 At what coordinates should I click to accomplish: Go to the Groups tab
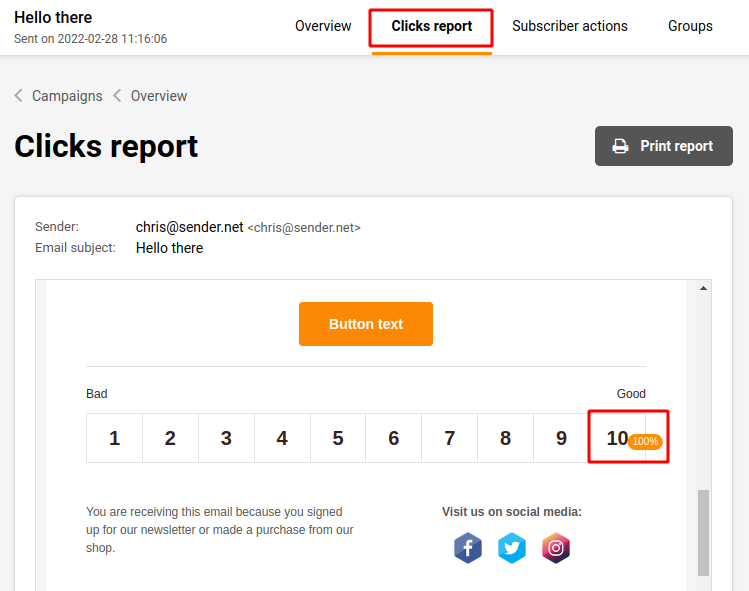click(690, 26)
